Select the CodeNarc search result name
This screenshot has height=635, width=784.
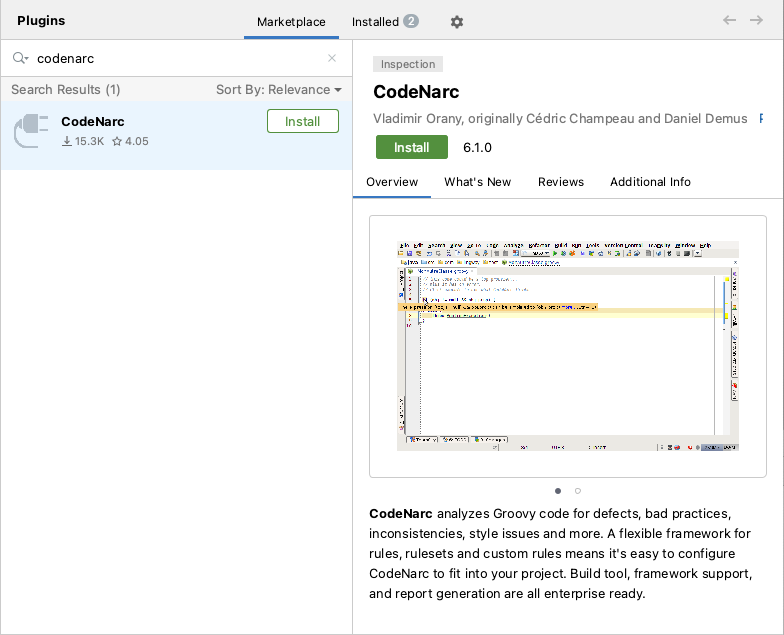(x=92, y=122)
